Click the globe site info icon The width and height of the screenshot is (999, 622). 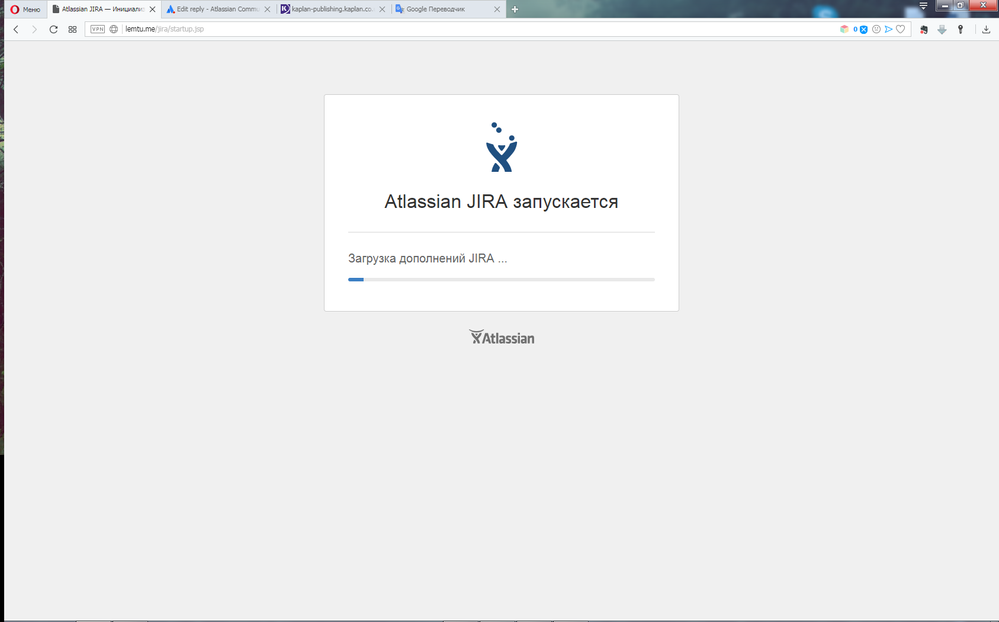click(x=113, y=29)
